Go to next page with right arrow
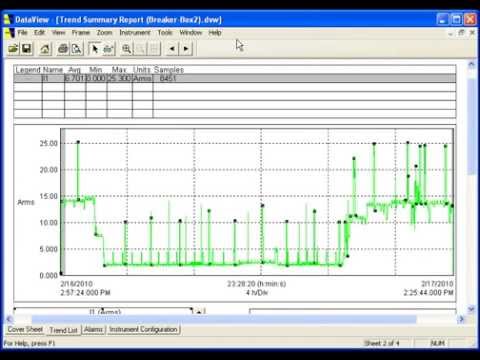This screenshot has width=480, height=360. click(186, 49)
